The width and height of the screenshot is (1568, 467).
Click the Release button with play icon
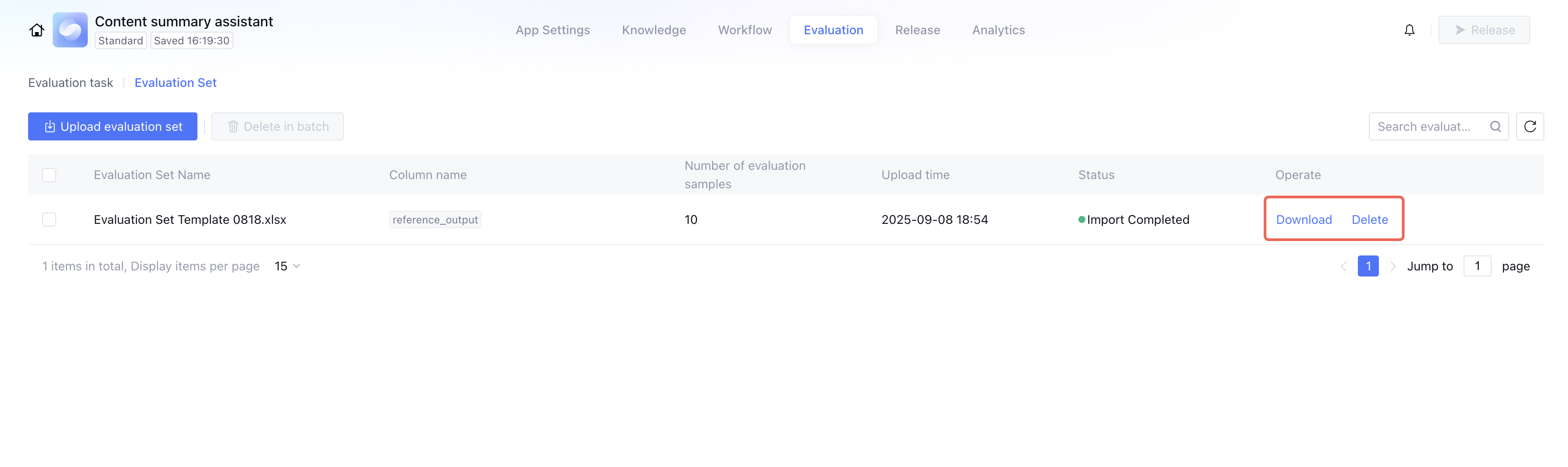1483,30
